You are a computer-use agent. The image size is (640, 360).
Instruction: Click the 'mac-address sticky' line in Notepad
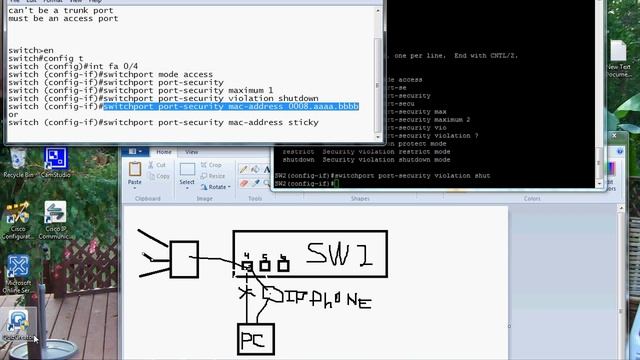[163, 122]
